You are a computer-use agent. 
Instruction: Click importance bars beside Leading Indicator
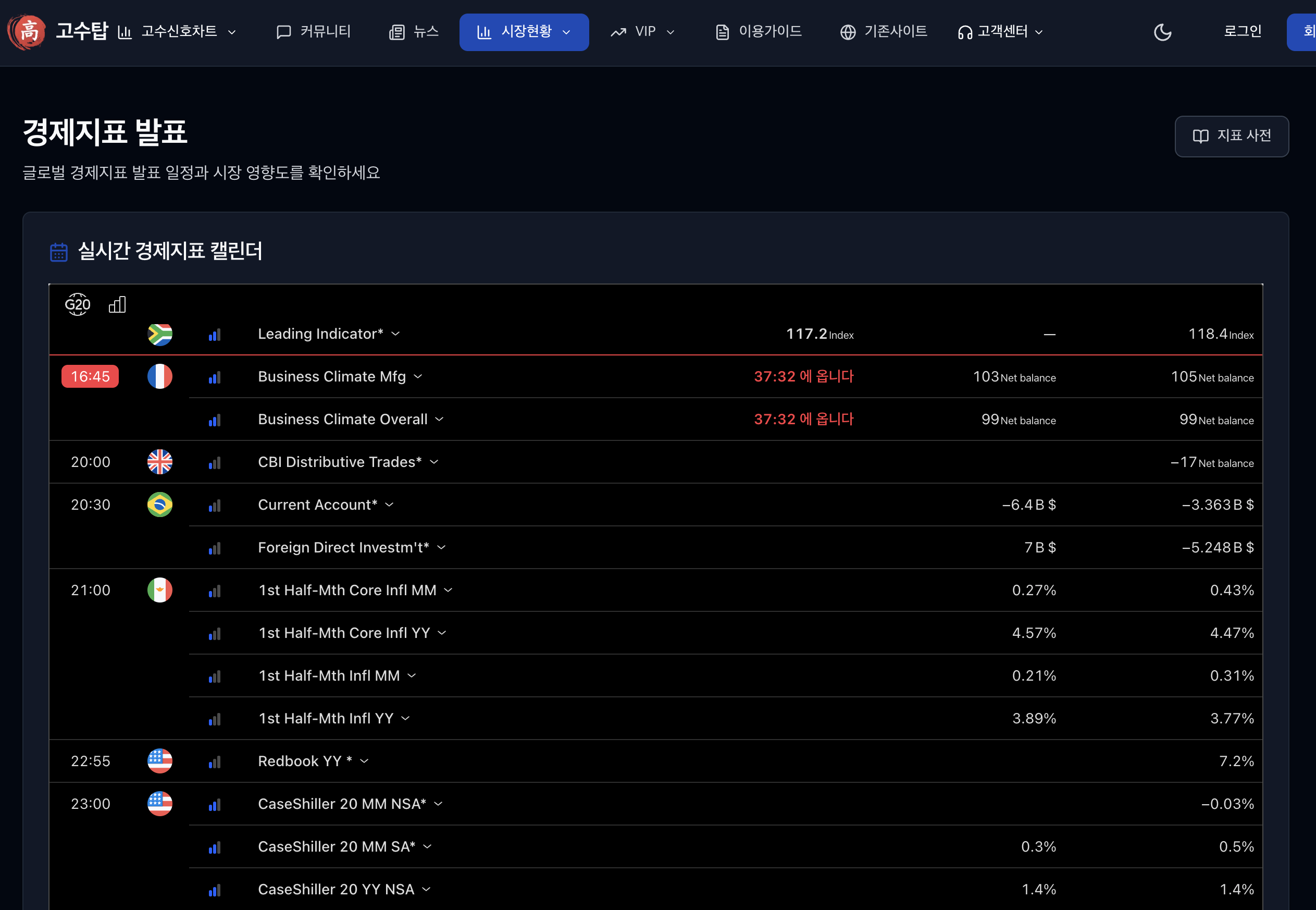(x=215, y=335)
